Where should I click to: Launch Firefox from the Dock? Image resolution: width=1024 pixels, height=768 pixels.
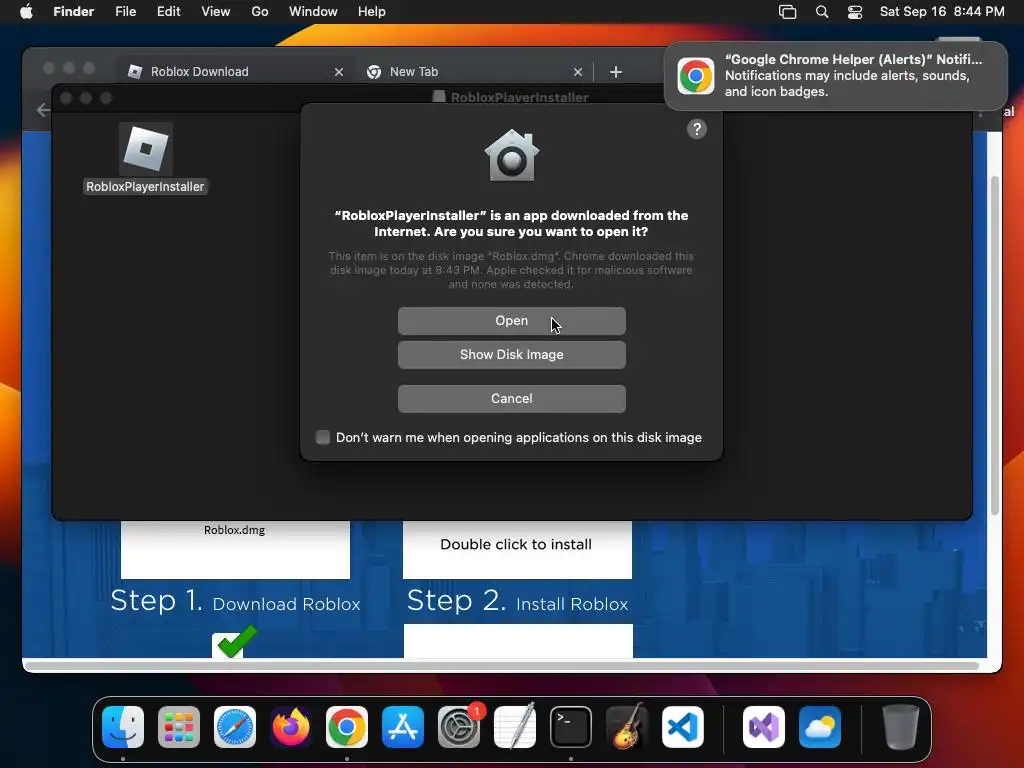tap(291, 727)
